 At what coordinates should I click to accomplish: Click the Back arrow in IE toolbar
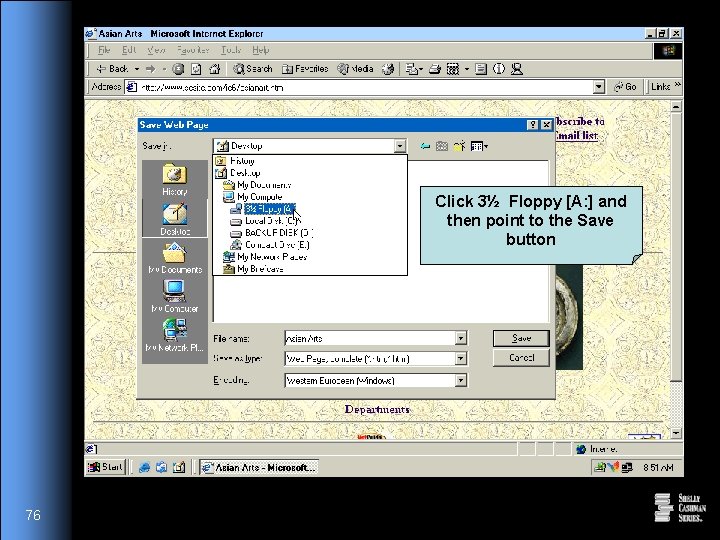112,69
